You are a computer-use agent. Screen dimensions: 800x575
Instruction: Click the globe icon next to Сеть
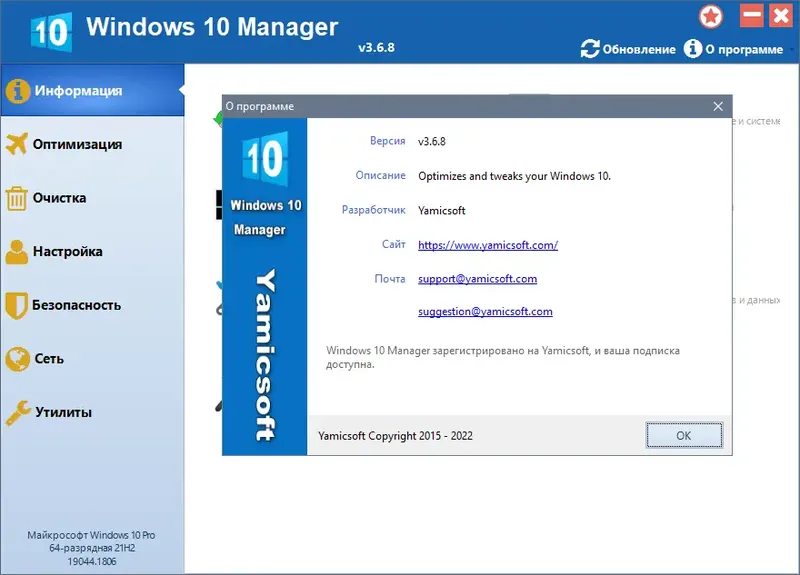[x=17, y=359]
